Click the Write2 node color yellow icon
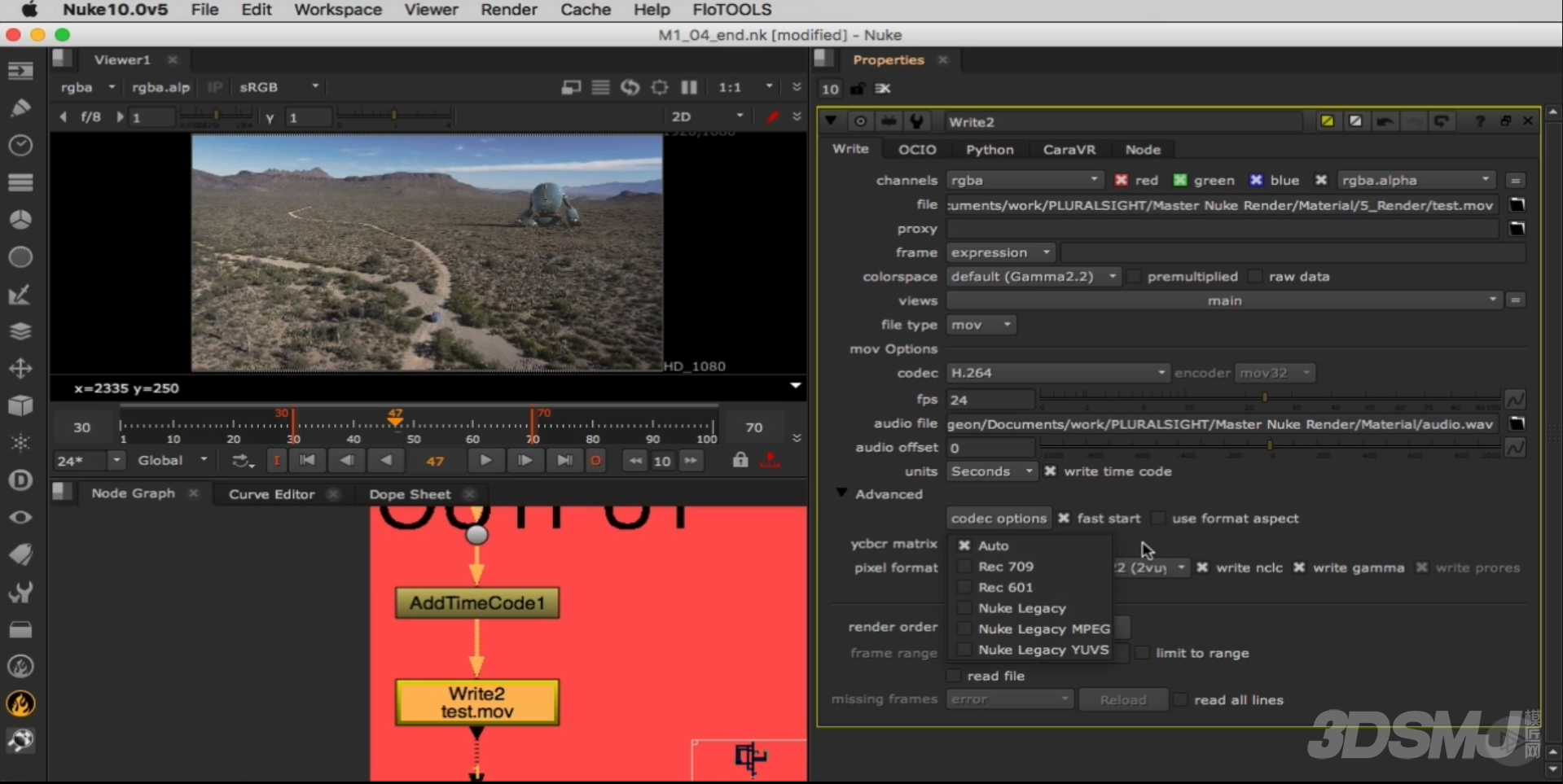The width and height of the screenshot is (1563, 784). click(1327, 121)
